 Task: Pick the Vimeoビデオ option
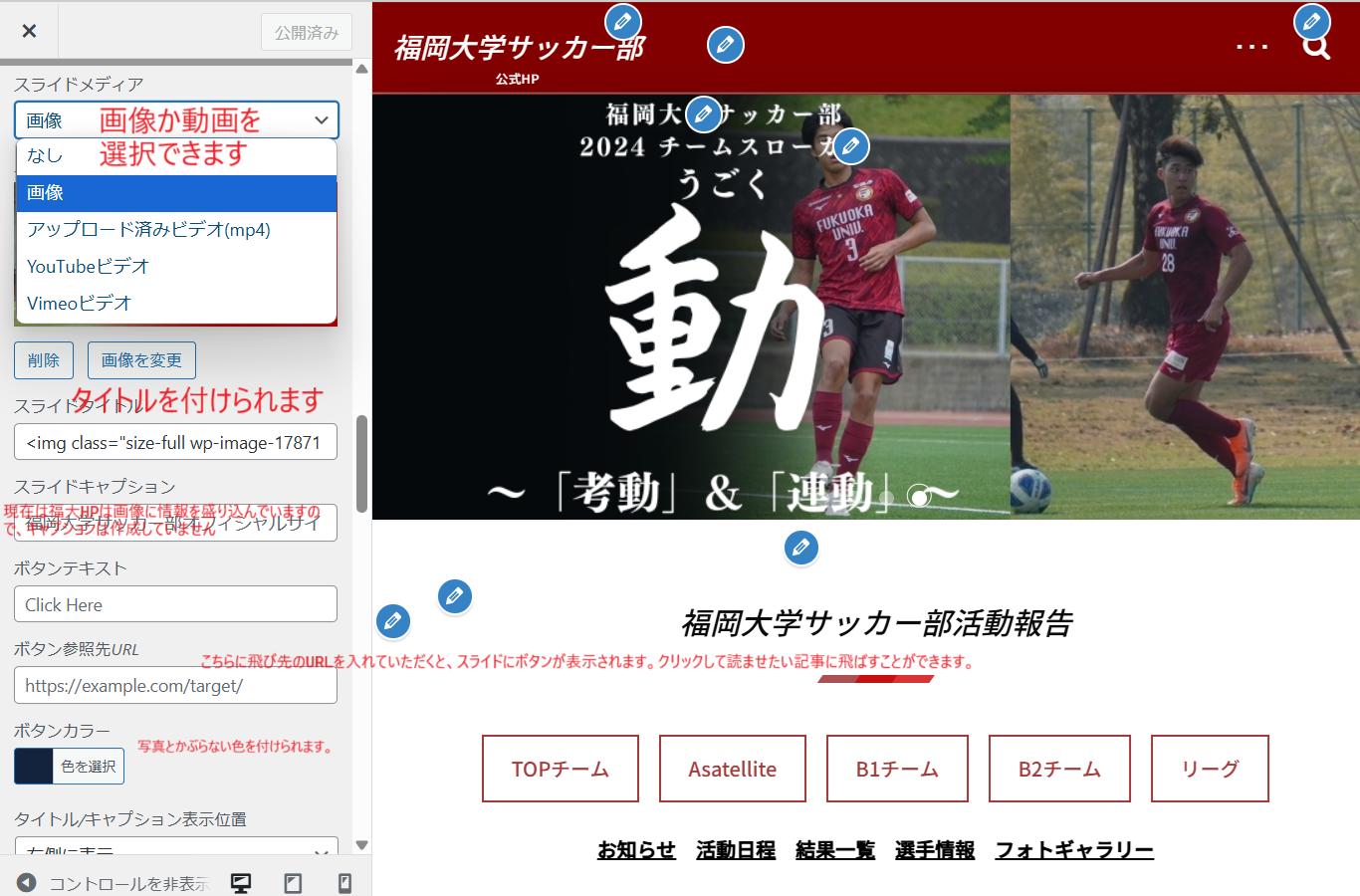coord(176,304)
